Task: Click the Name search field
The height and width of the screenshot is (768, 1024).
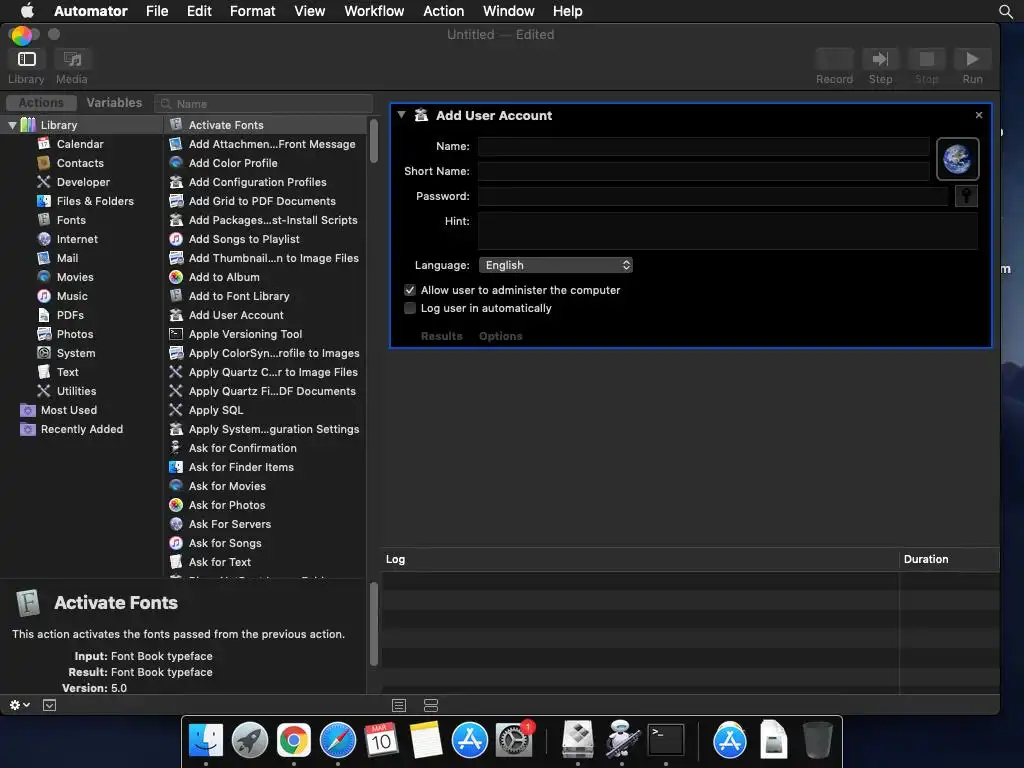Action: pyautogui.click(x=264, y=104)
